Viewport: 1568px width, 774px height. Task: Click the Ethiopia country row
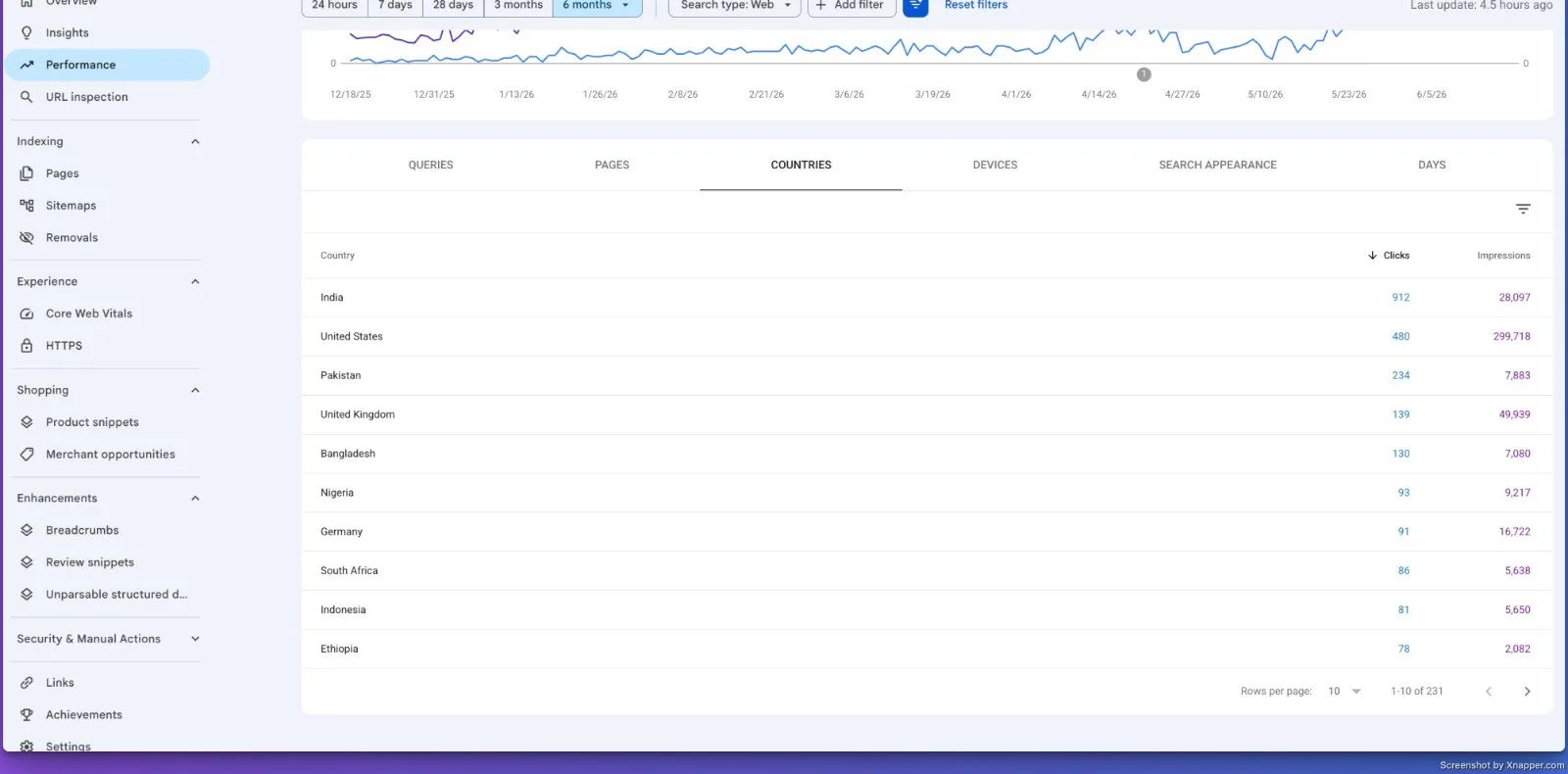(926, 650)
